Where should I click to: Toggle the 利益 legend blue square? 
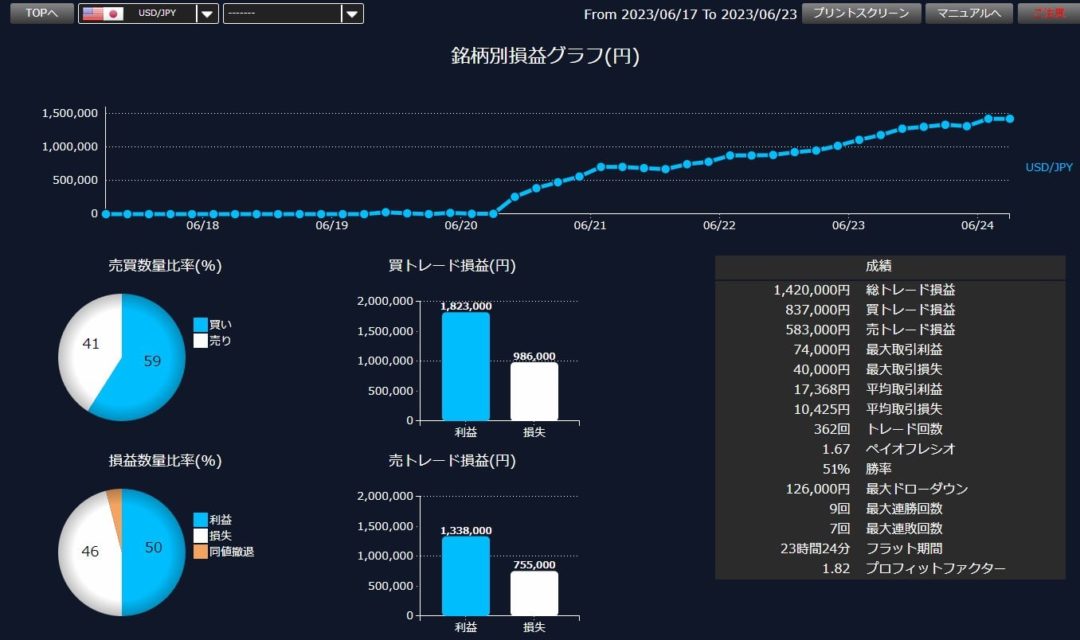click(x=200, y=520)
